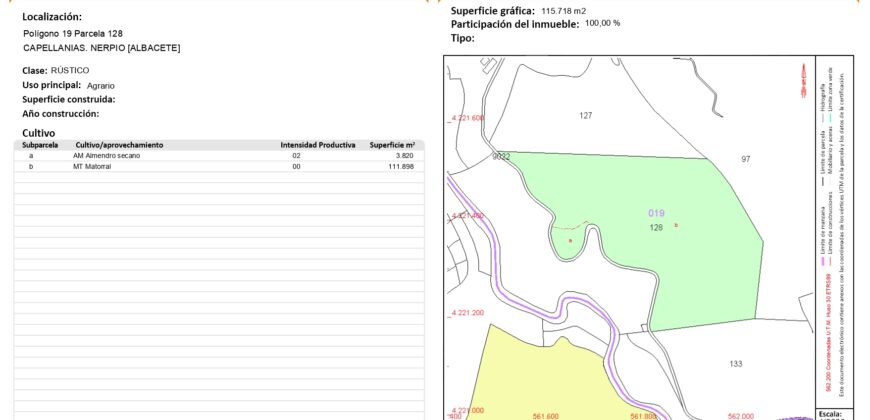Image resolution: width=870 pixels, height=420 pixels.
Task: Click the map coordinate label '561.600'
Action: (545, 416)
